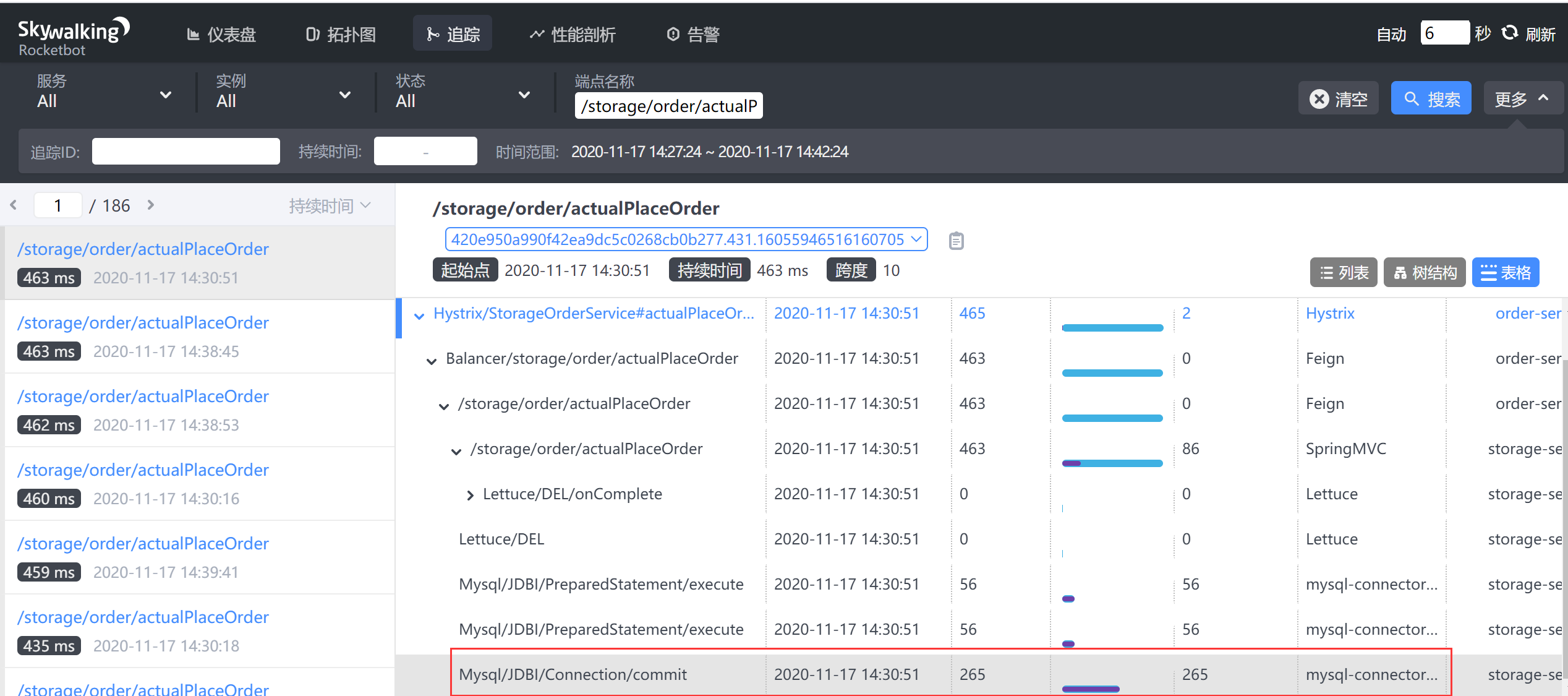Image resolution: width=1568 pixels, height=696 pixels.
Task: Click the Connection/commit duration bar
Action: click(x=1091, y=689)
